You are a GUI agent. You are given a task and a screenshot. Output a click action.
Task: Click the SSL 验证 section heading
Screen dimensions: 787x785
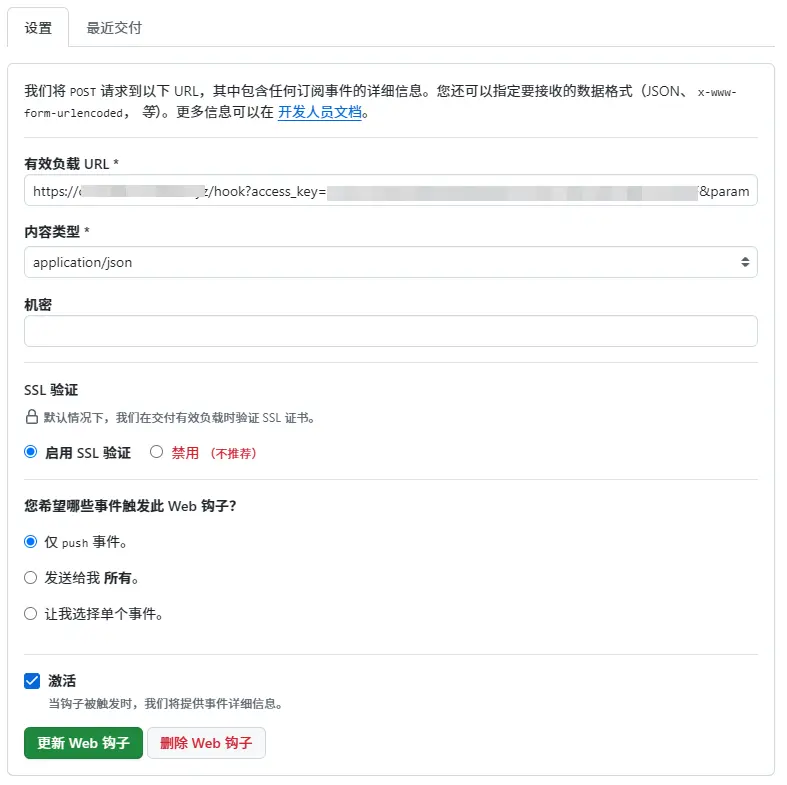coord(51,390)
